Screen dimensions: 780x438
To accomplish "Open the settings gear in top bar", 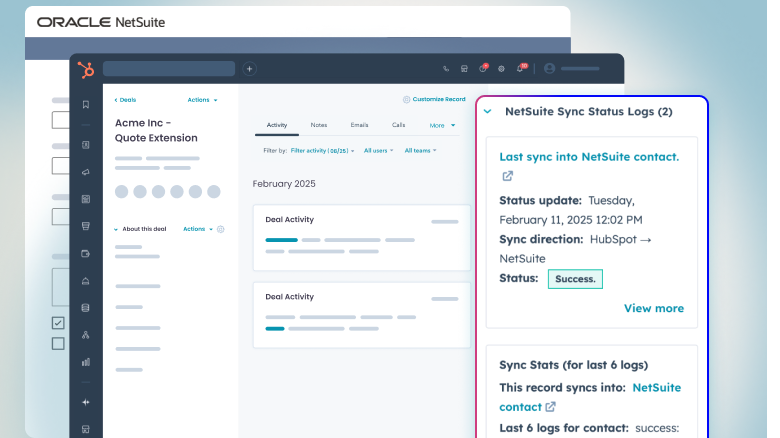I will click(x=501, y=69).
